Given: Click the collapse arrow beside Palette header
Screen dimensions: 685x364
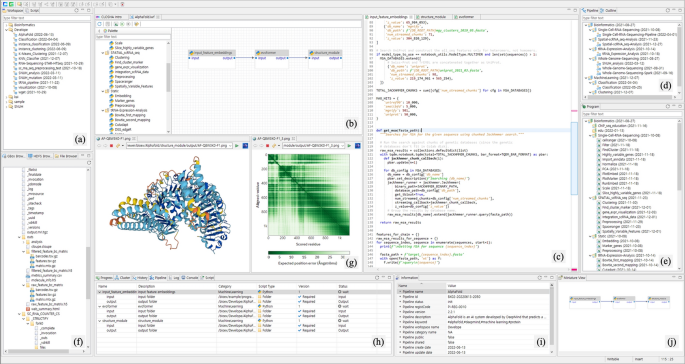Looking at the screenshot, I should [x=100, y=31].
